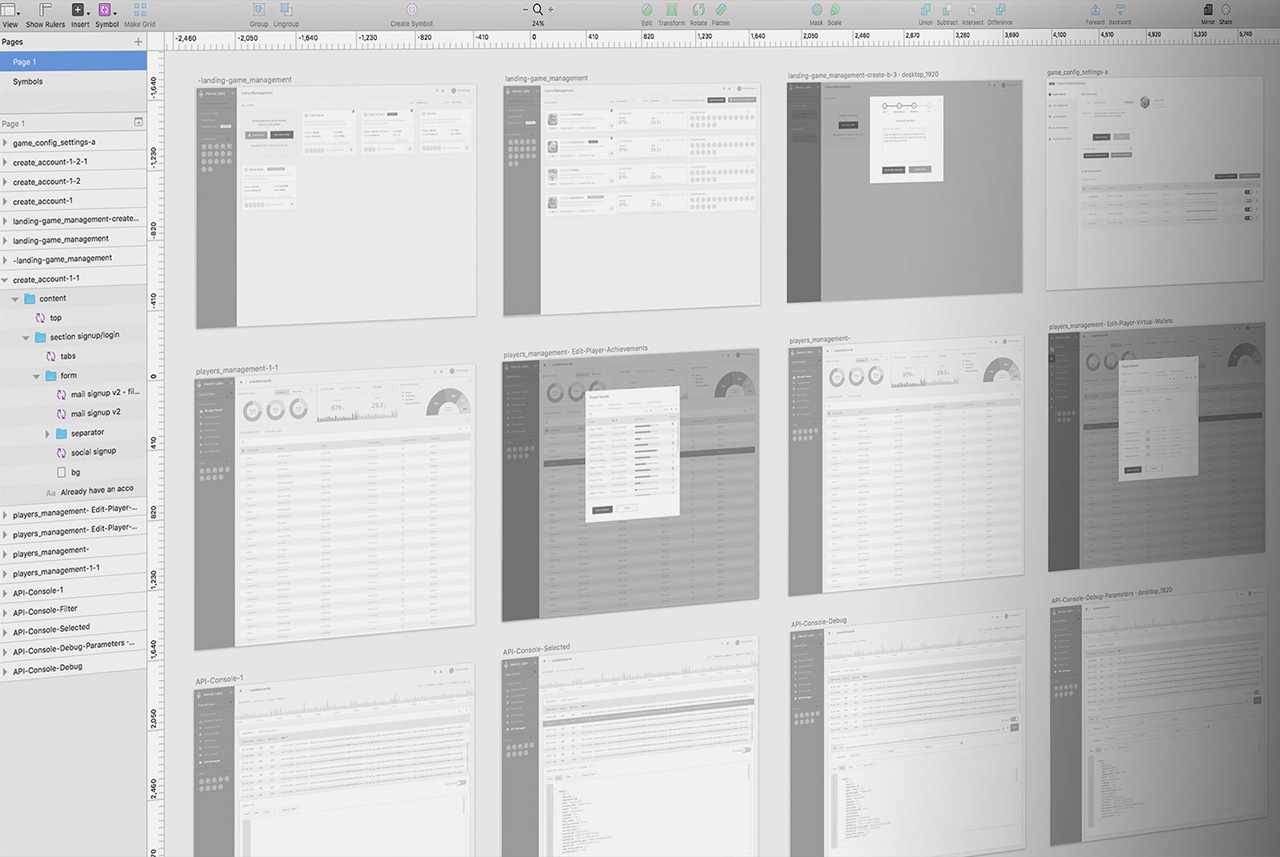Collapse the create_account-1-1 artboard
1280x857 pixels.
click(5, 280)
